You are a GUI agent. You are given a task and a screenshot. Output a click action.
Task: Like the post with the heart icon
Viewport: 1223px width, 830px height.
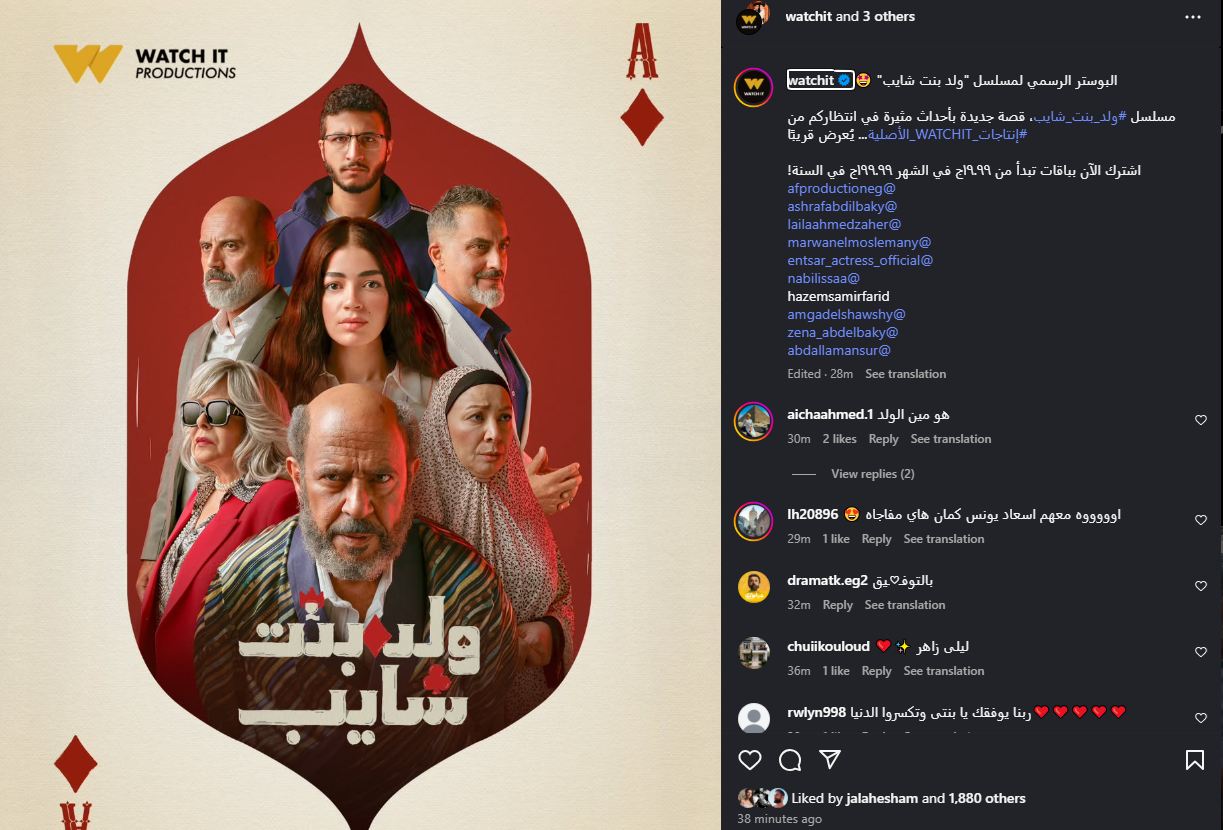pos(750,760)
